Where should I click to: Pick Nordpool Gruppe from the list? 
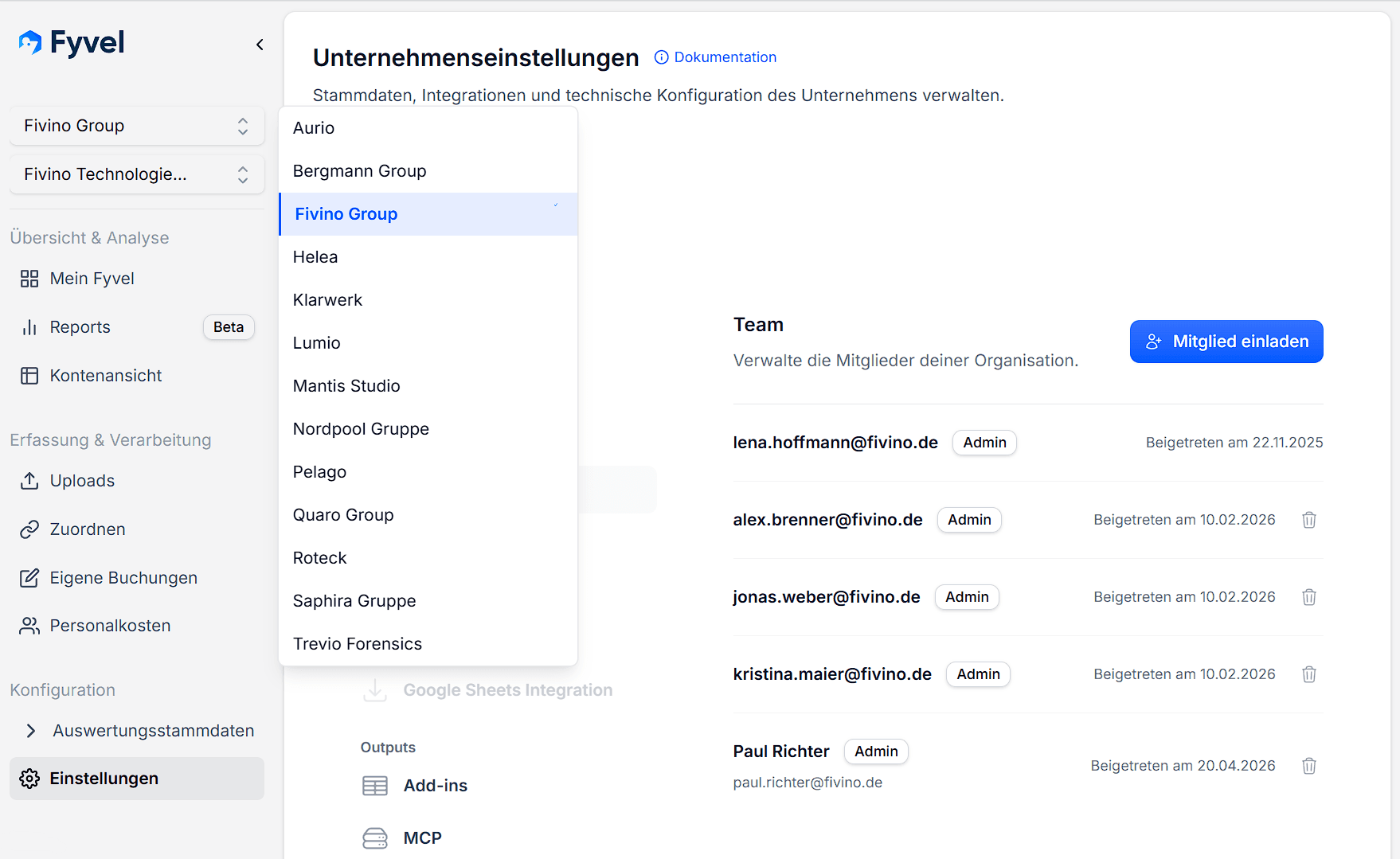[x=428, y=429]
